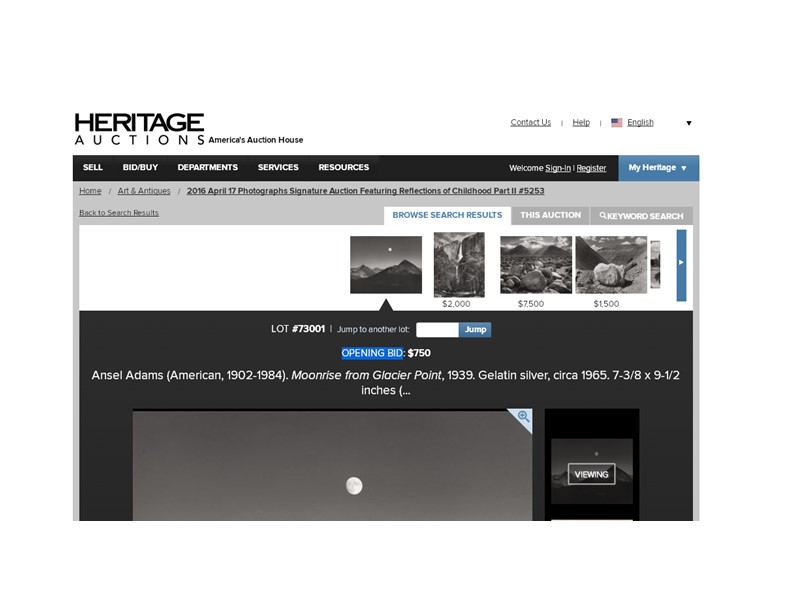Image resolution: width=800 pixels, height=600 pixels.
Task: Open the English language dropdown arrow
Action: [x=689, y=123]
